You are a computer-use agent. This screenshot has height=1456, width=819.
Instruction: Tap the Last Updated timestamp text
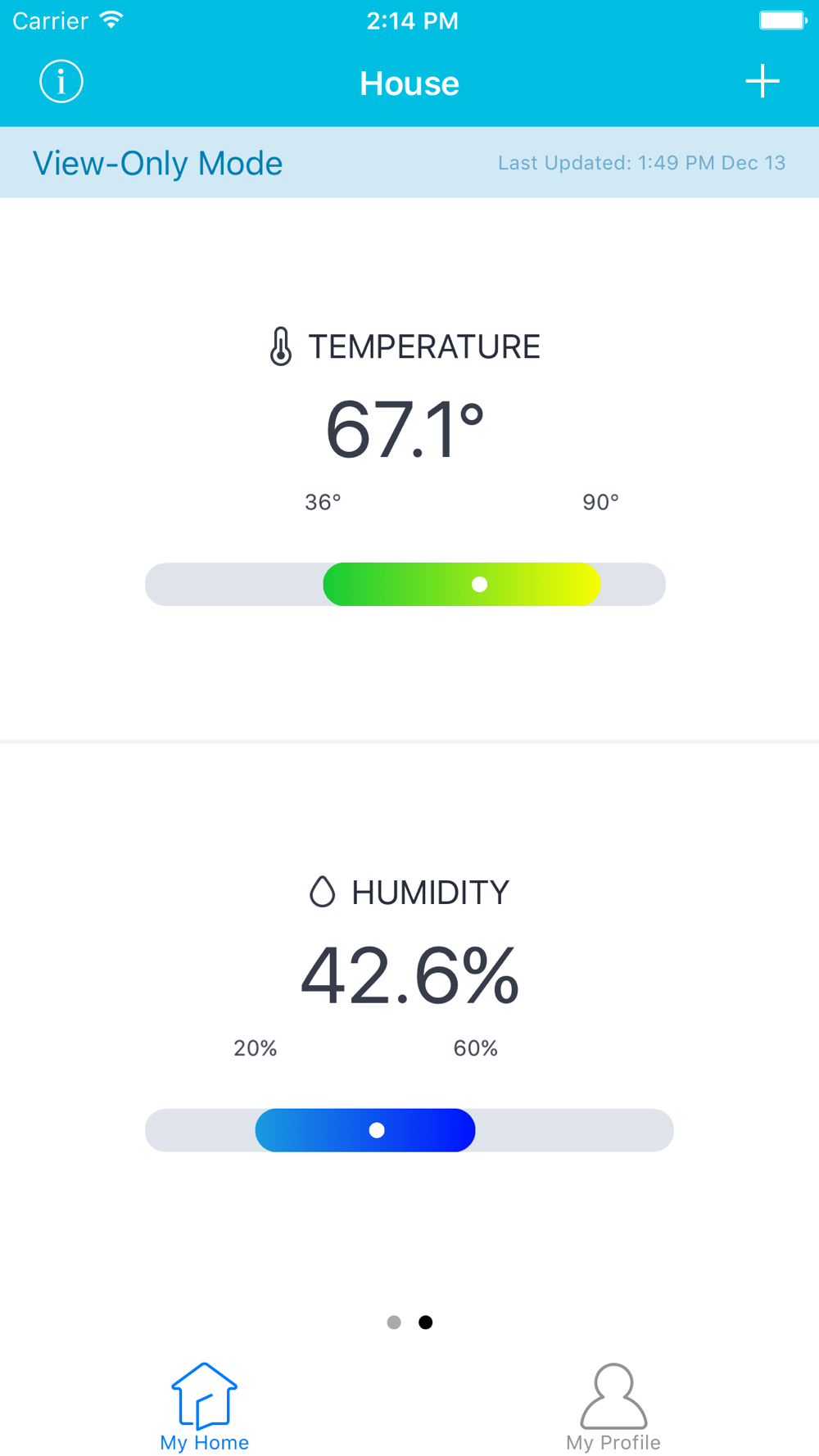click(x=642, y=163)
